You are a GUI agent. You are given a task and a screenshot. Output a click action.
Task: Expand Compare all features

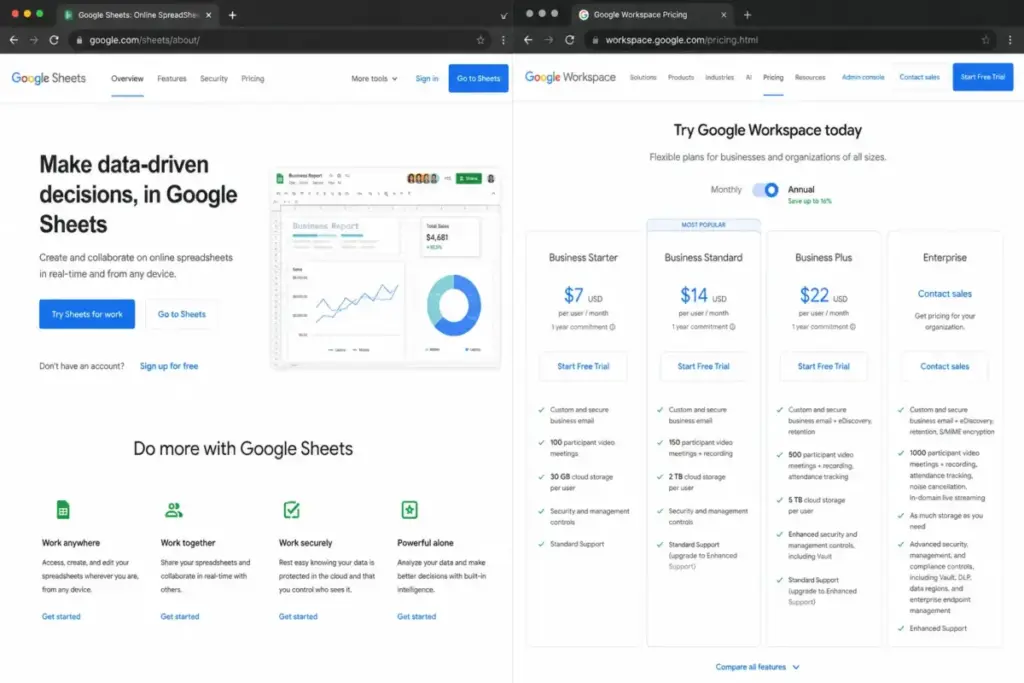tap(757, 667)
